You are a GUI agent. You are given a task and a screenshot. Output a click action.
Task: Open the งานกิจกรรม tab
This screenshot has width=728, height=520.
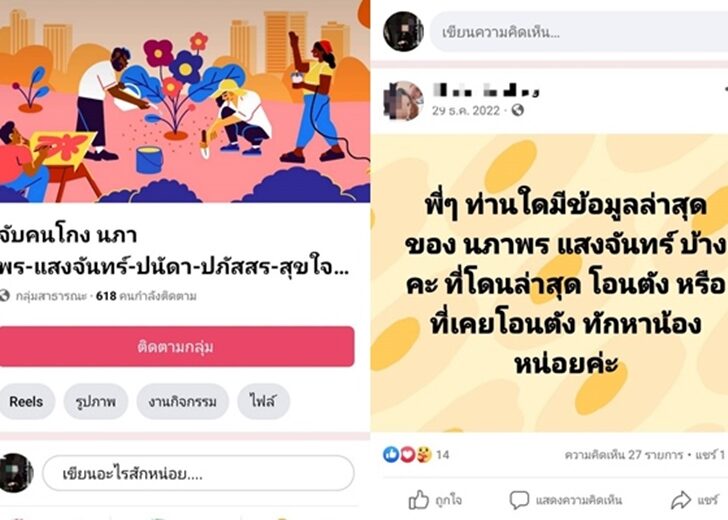click(x=182, y=401)
